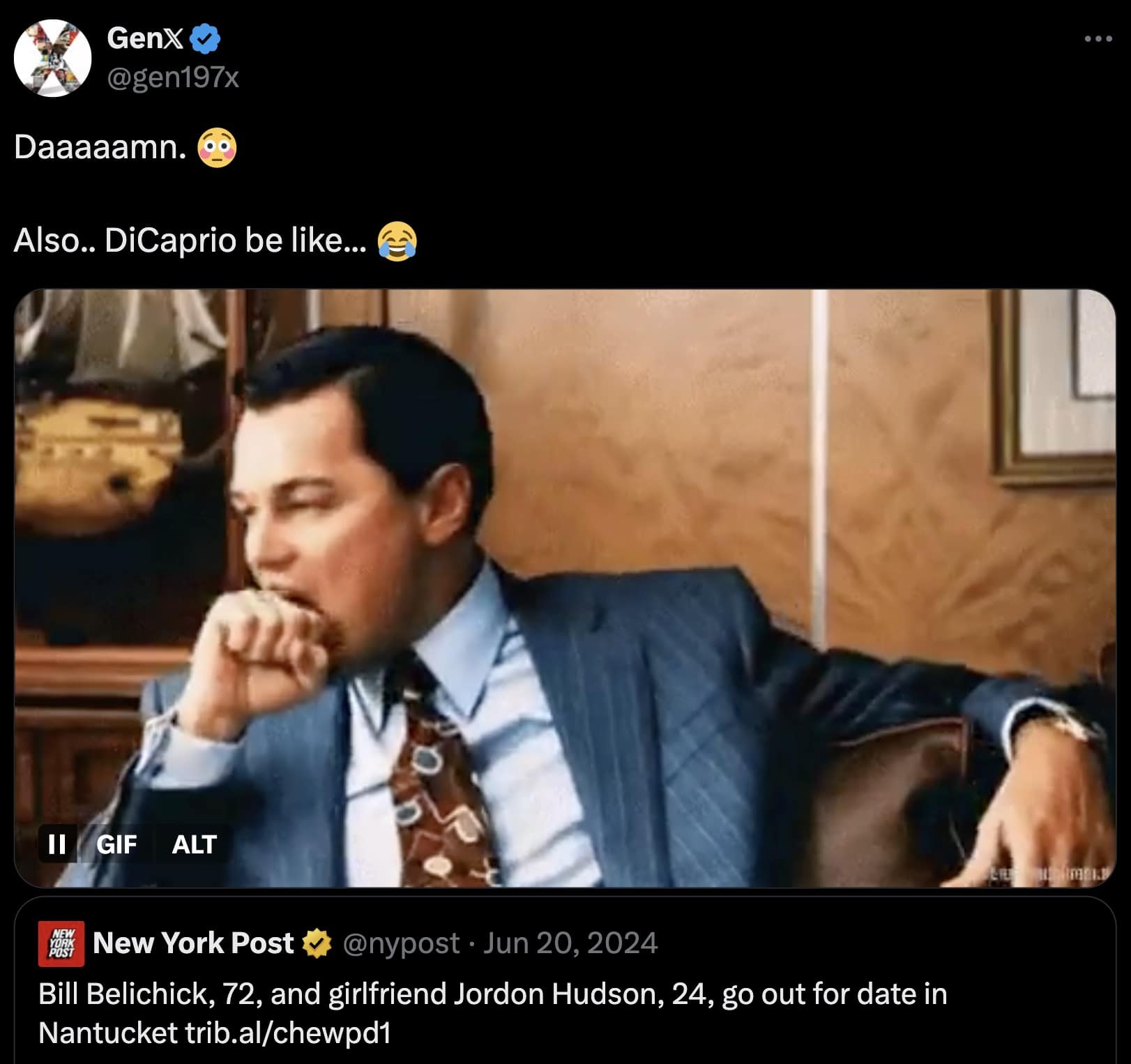Click the DiCaprio GIF thumbnail
This screenshot has width=1131, height=1064.
click(x=565, y=593)
